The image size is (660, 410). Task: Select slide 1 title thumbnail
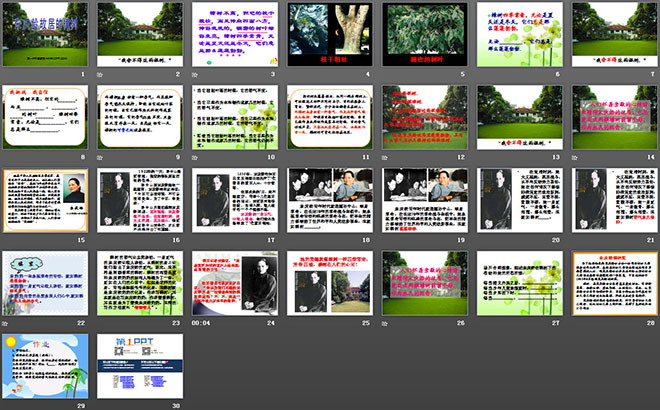click(x=44, y=35)
